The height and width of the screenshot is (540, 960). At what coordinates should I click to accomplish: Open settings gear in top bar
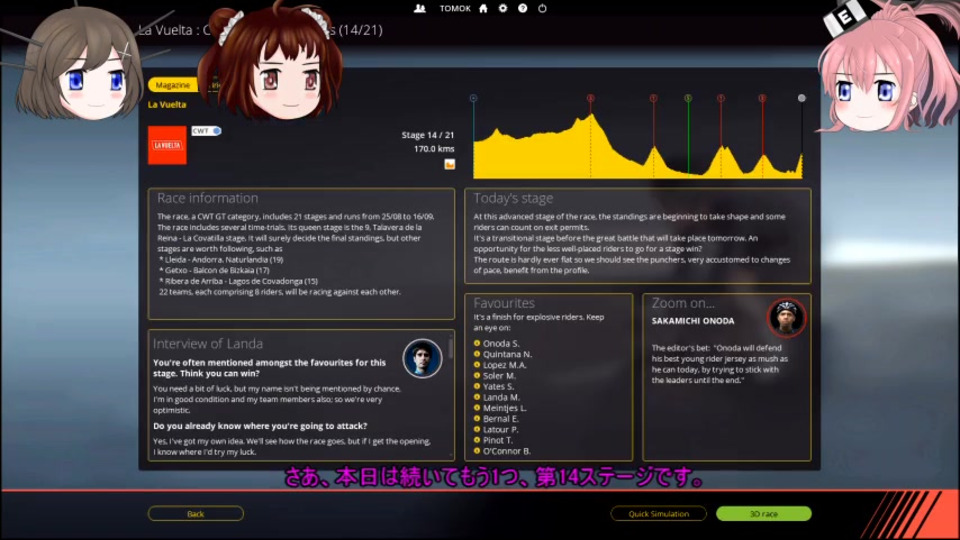[x=503, y=9]
